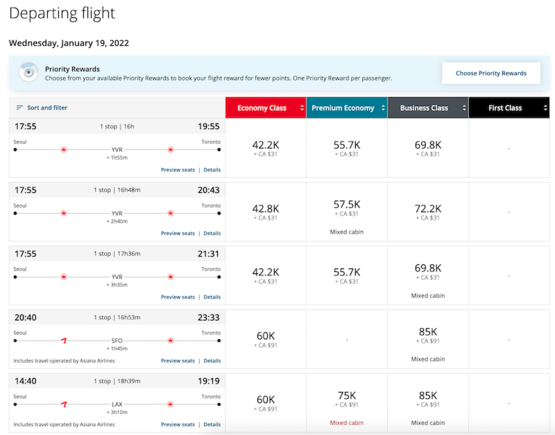Preview seats for 23:33 arrival flight
This screenshot has height=435, width=555.
[x=178, y=361]
